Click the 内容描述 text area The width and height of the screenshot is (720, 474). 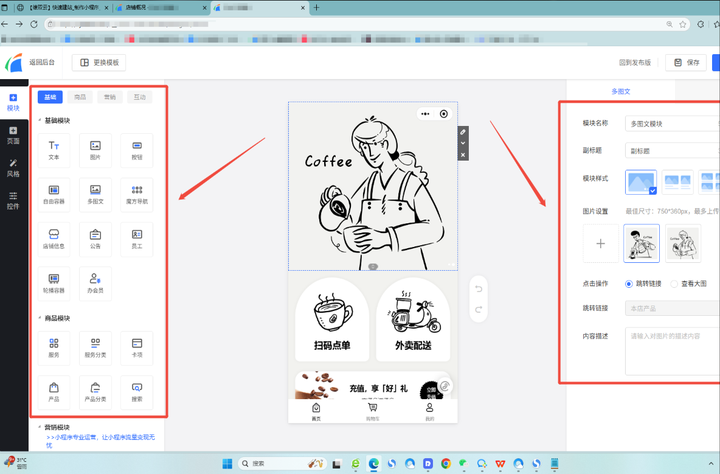672,351
